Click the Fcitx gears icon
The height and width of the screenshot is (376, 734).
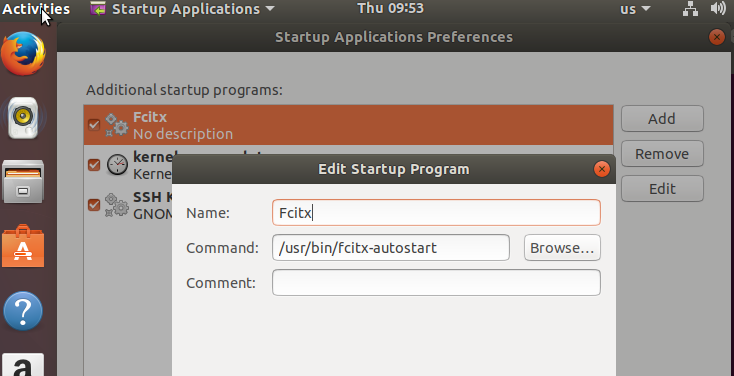coord(116,125)
